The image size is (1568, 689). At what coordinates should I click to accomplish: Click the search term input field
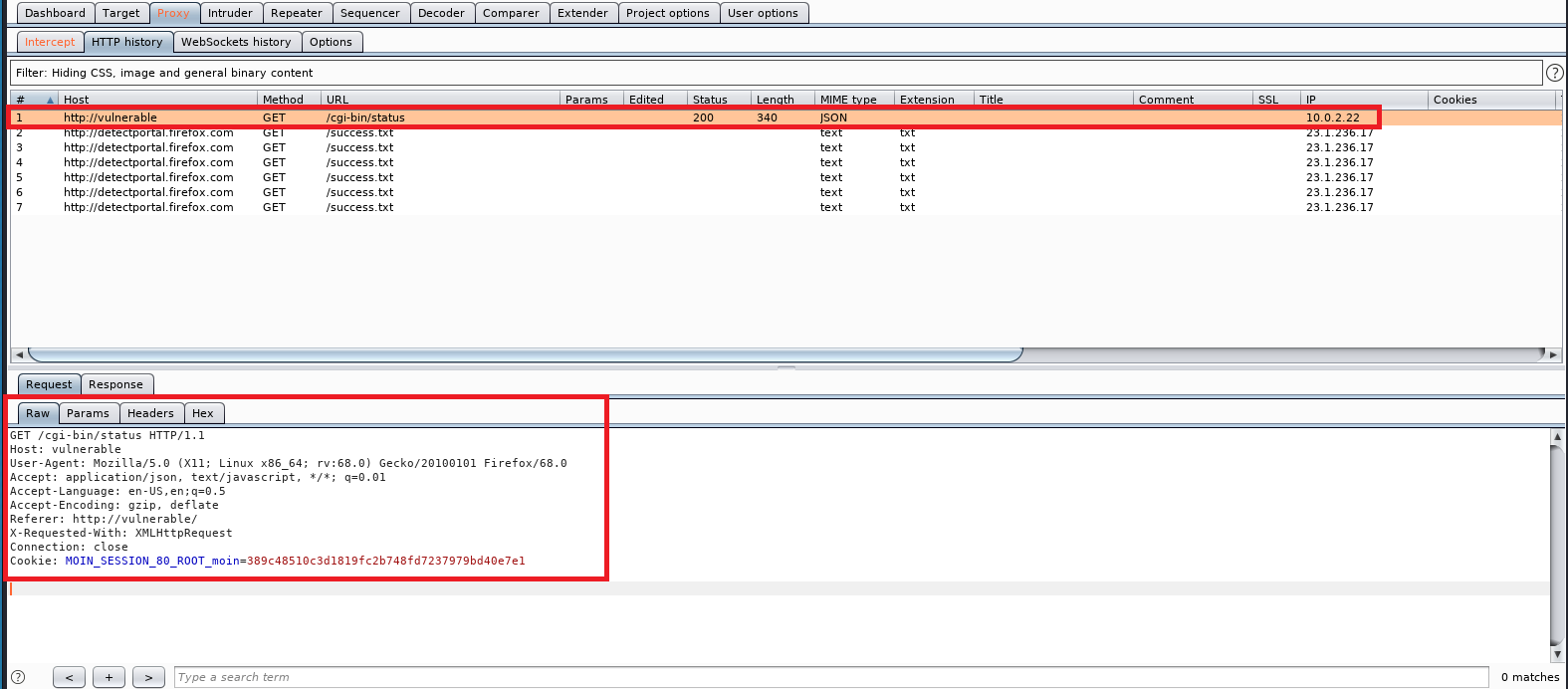click(x=830, y=677)
